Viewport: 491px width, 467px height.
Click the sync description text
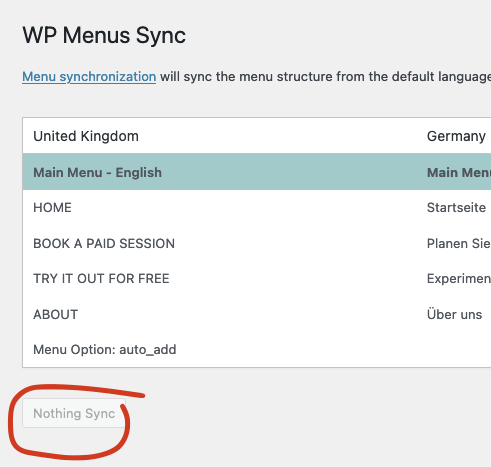pyautogui.click(x=325, y=77)
